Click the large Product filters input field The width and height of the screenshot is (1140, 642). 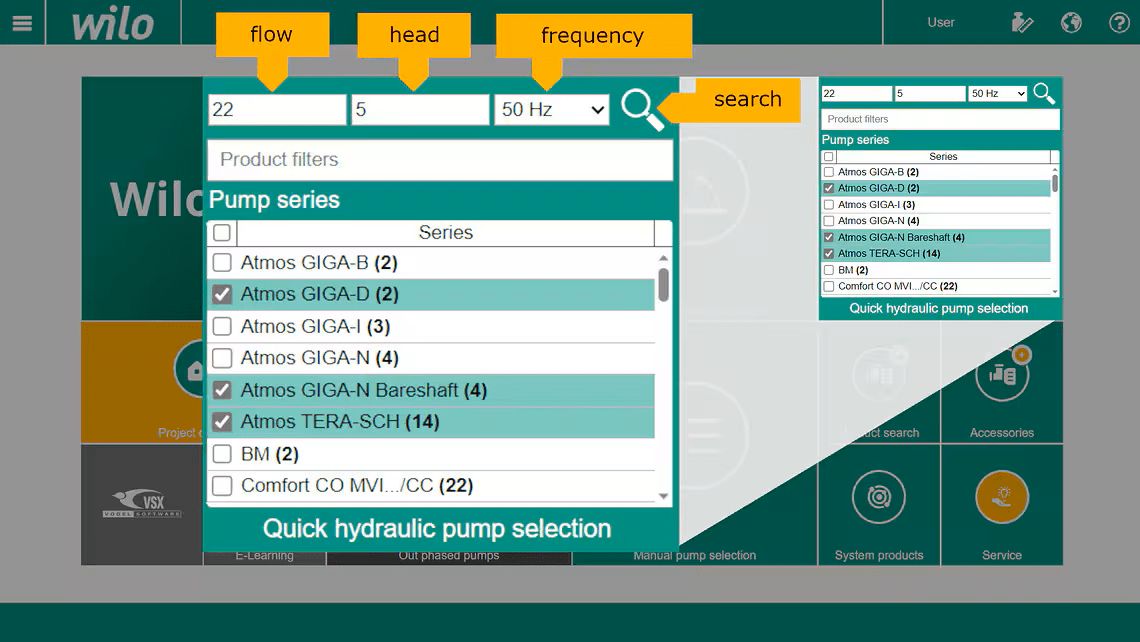point(440,160)
